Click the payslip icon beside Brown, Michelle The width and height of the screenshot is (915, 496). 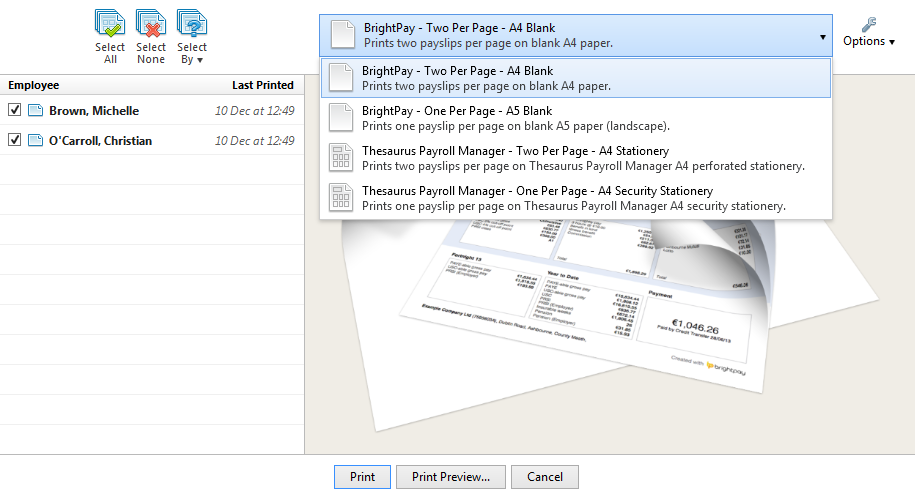click(x=36, y=110)
